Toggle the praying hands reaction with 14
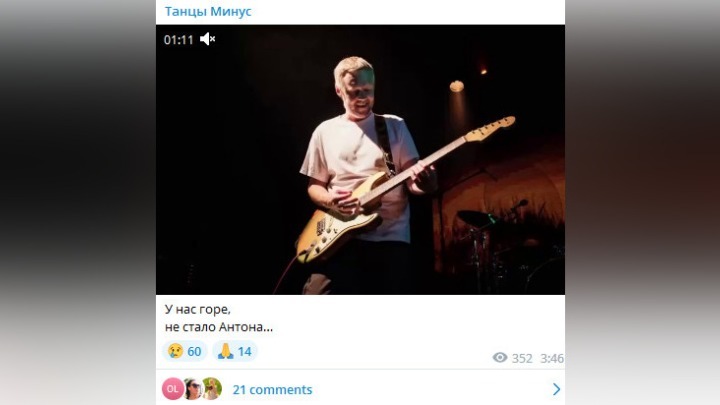Image resolution: width=720 pixels, height=405 pixels. click(235, 351)
